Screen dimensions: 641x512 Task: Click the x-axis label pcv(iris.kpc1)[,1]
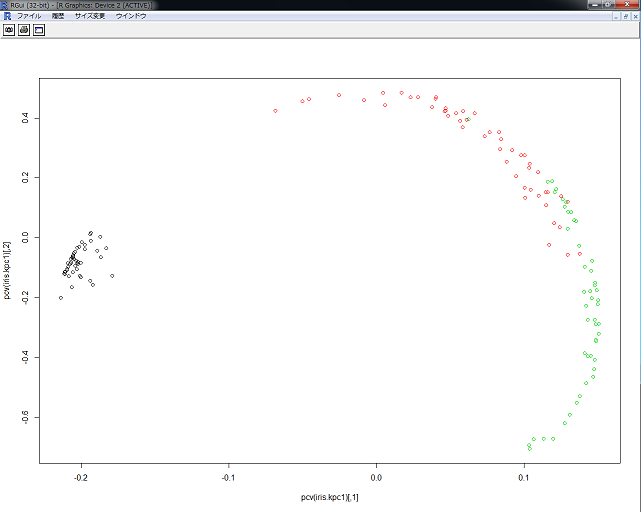[x=329, y=497]
